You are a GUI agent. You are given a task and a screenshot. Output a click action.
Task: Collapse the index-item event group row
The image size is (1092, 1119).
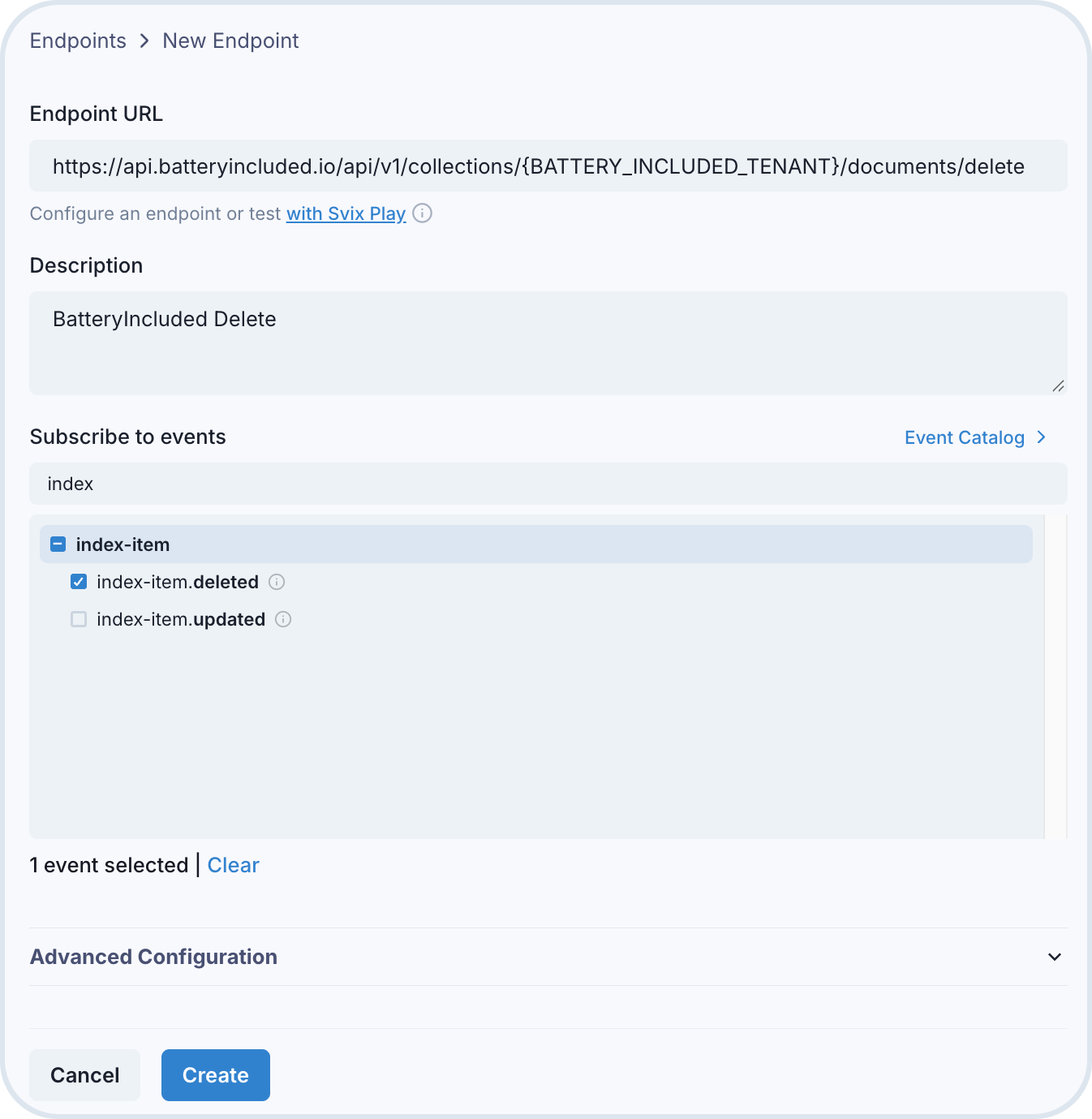coord(535,544)
